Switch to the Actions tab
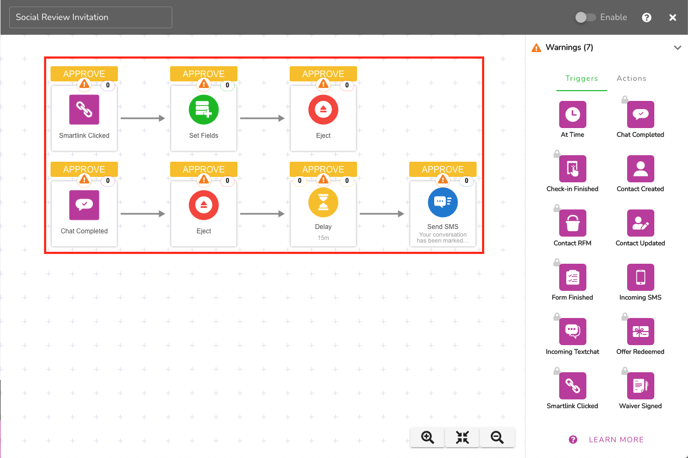This screenshot has height=458, width=688. [631, 78]
